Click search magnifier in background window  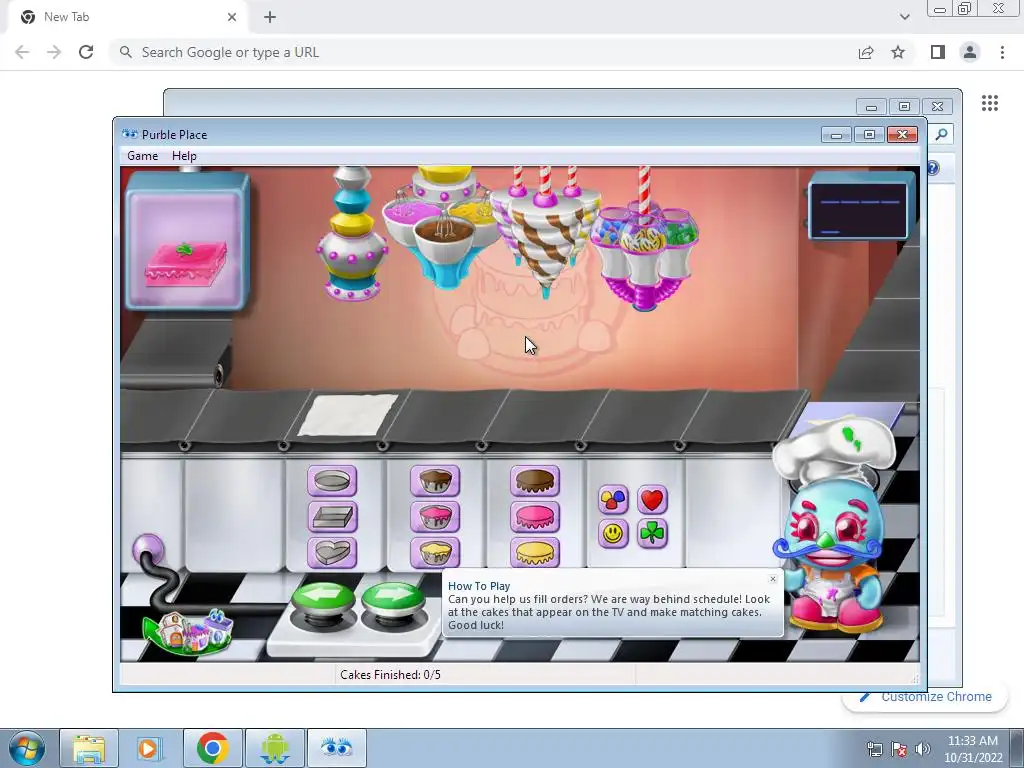[x=941, y=135]
